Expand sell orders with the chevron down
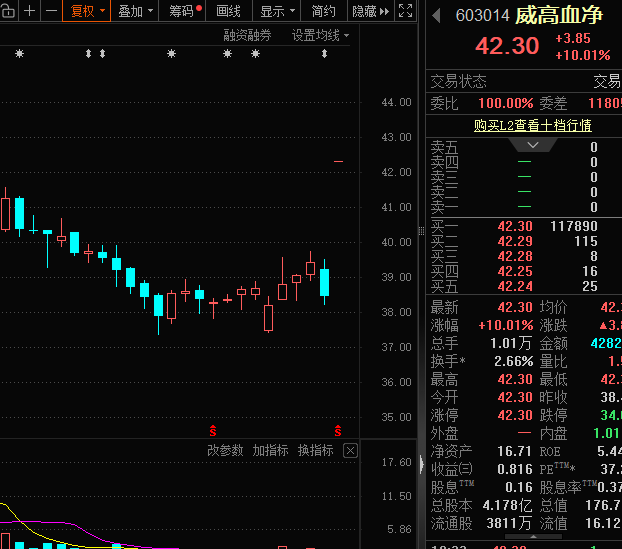 coord(539,145)
